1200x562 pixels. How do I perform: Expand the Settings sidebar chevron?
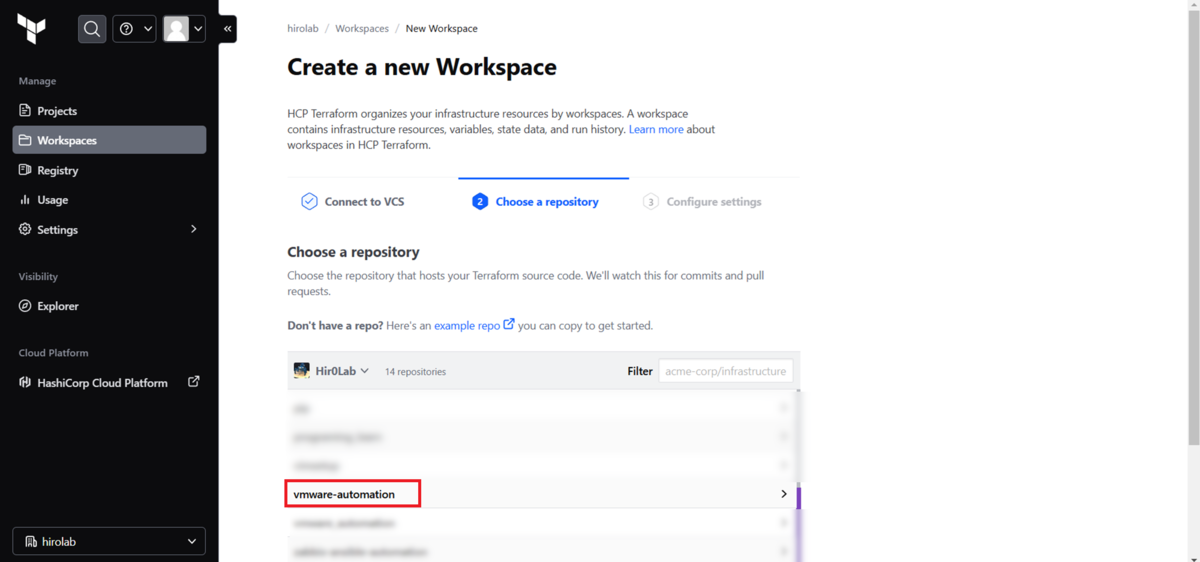194,229
